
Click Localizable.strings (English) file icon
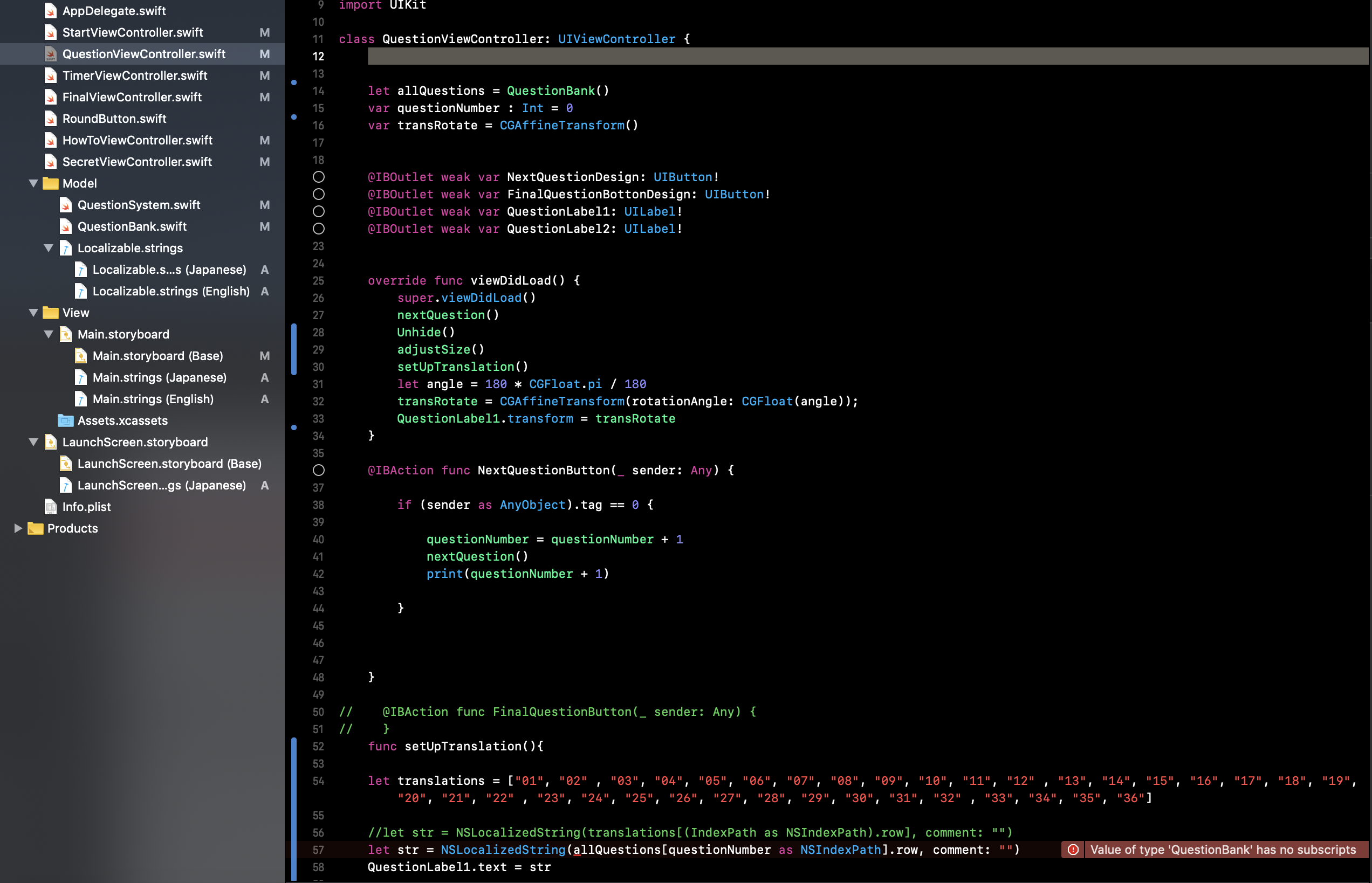(x=81, y=291)
